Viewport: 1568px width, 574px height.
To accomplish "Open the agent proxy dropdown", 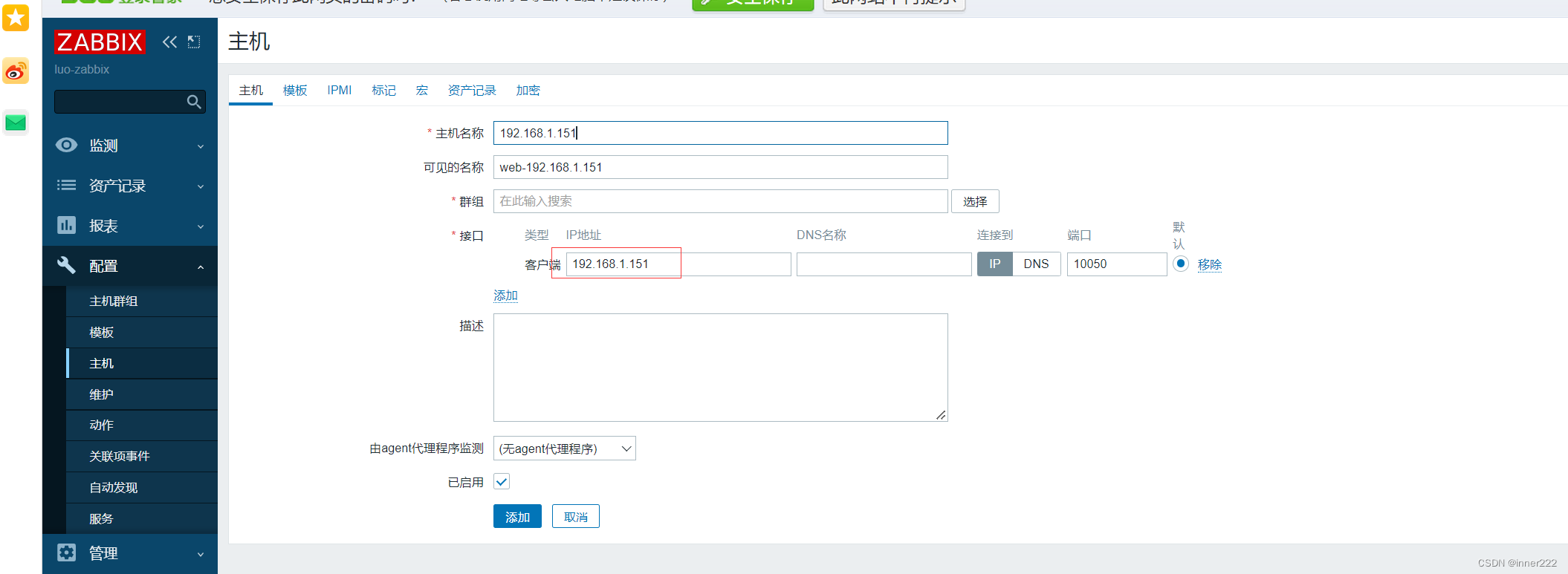I will [x=565, y=449].
